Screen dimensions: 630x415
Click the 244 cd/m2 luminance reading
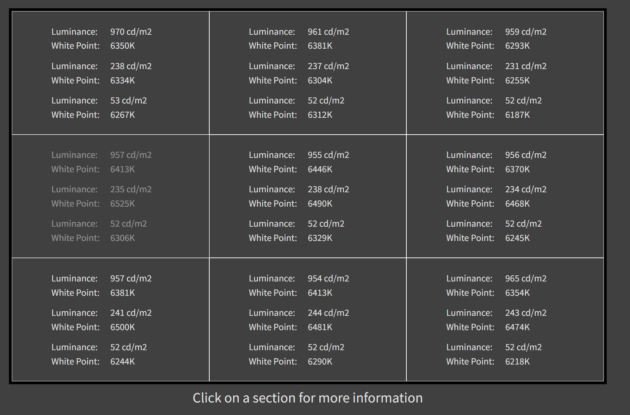click(x=328, y=313)
